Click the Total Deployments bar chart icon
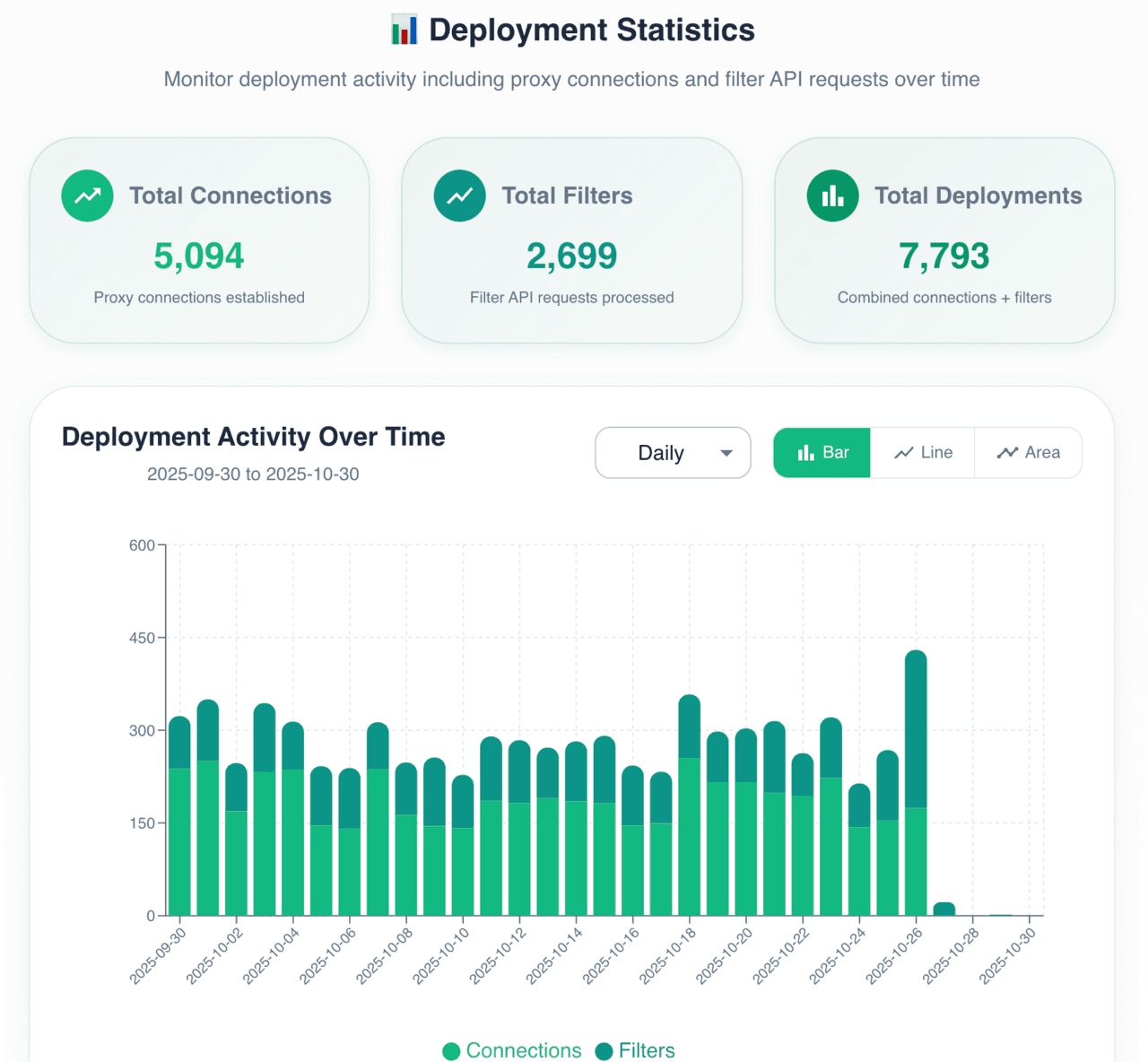Viewport: 1148px width, 1062px height. coord(832,196)
